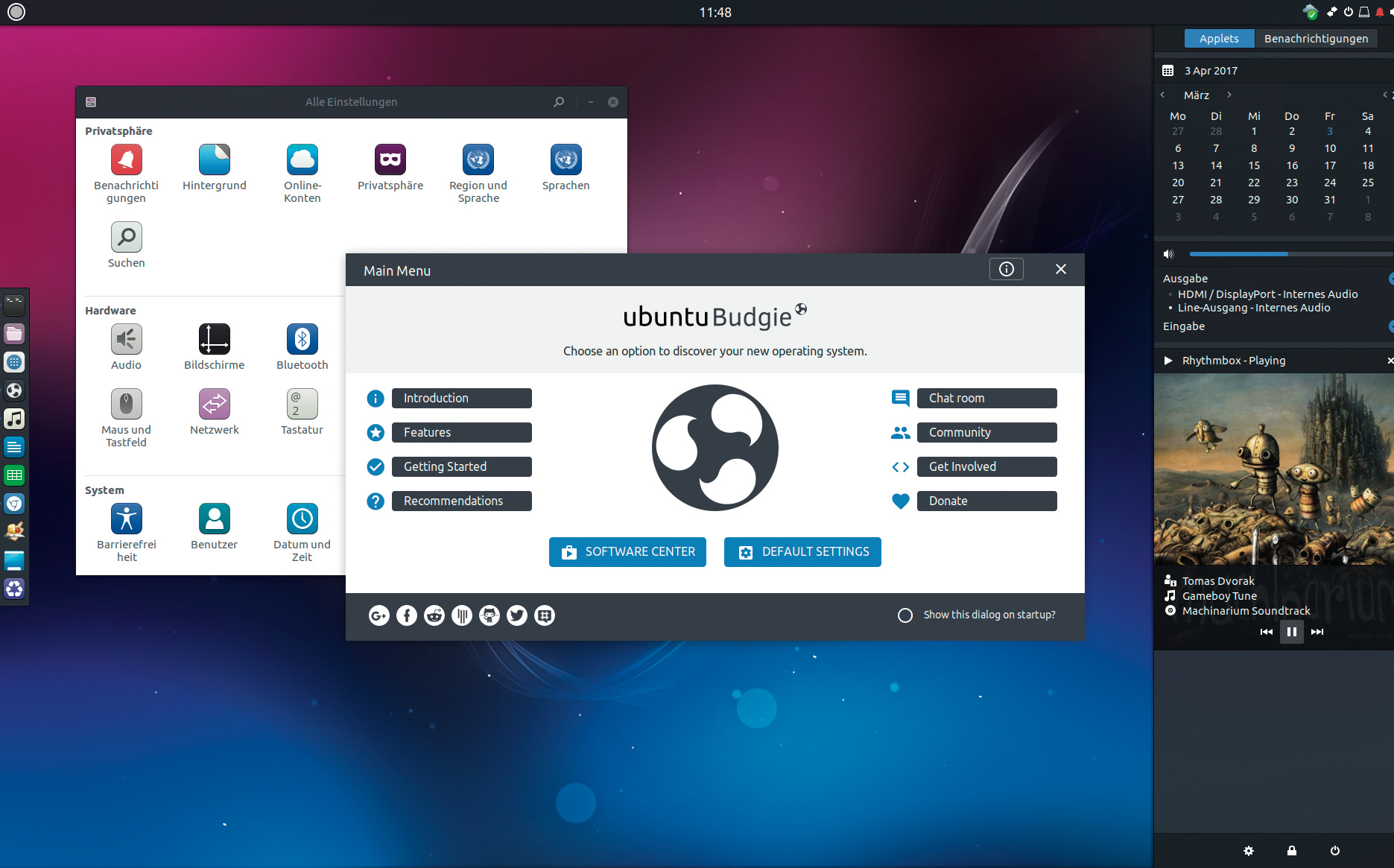Collapse the Rhythmbox player section

click(x=1168, y=361)
